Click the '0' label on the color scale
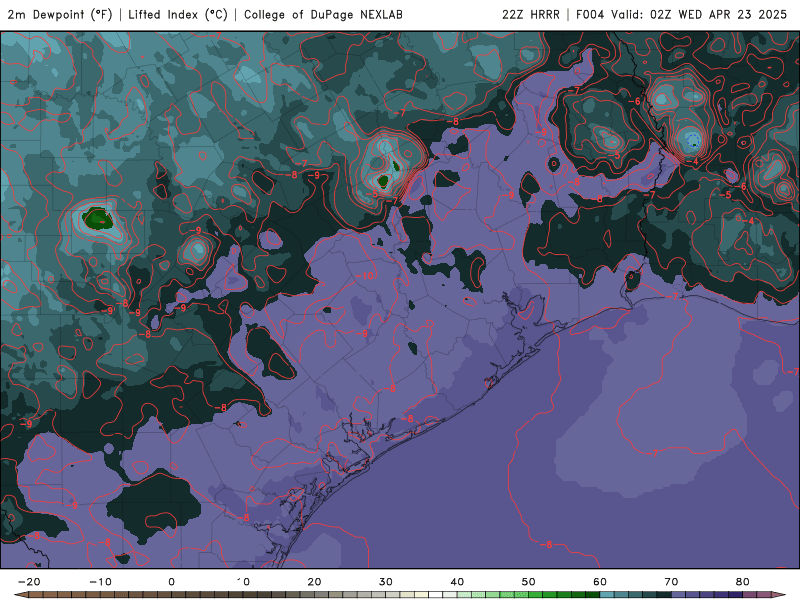800x600 pixels. tap(171, 582)
